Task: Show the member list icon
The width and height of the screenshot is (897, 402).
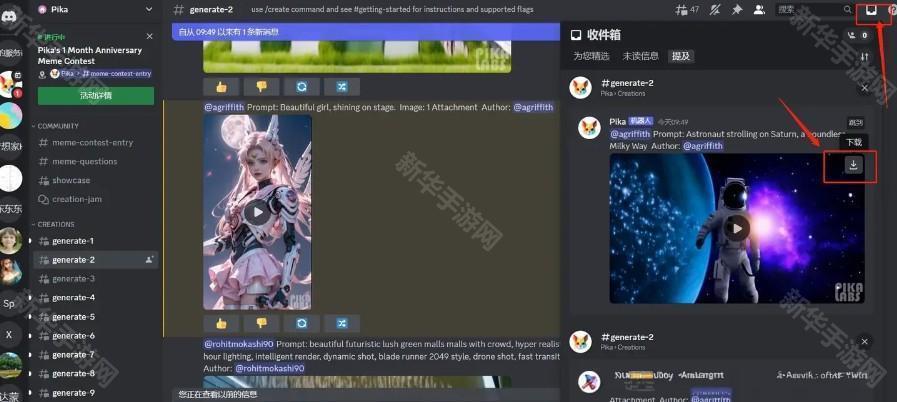Action: pos(759,9)
